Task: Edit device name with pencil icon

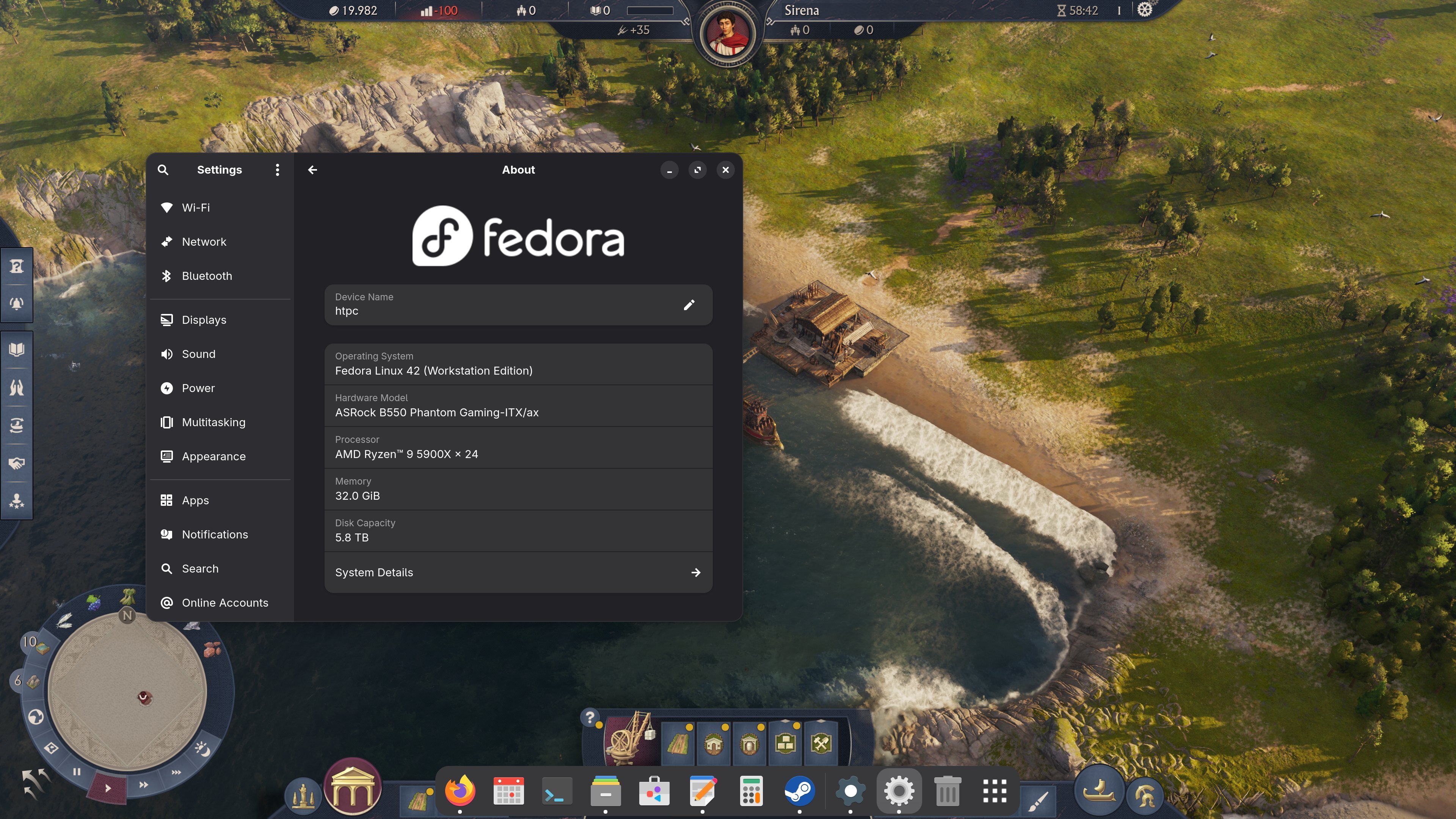Action: click(689, 305)
